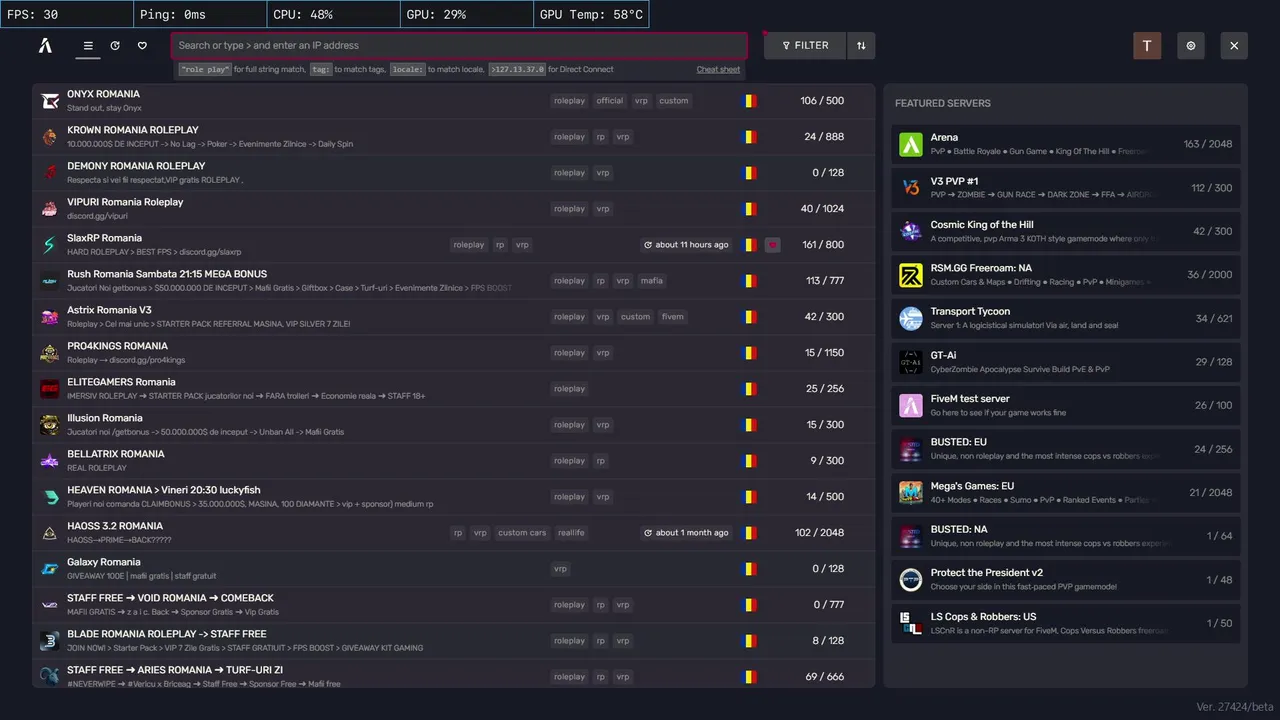Screen dimensions: 1280x720
Task: Click the Arena featured server icon
Action: point(911,144)
